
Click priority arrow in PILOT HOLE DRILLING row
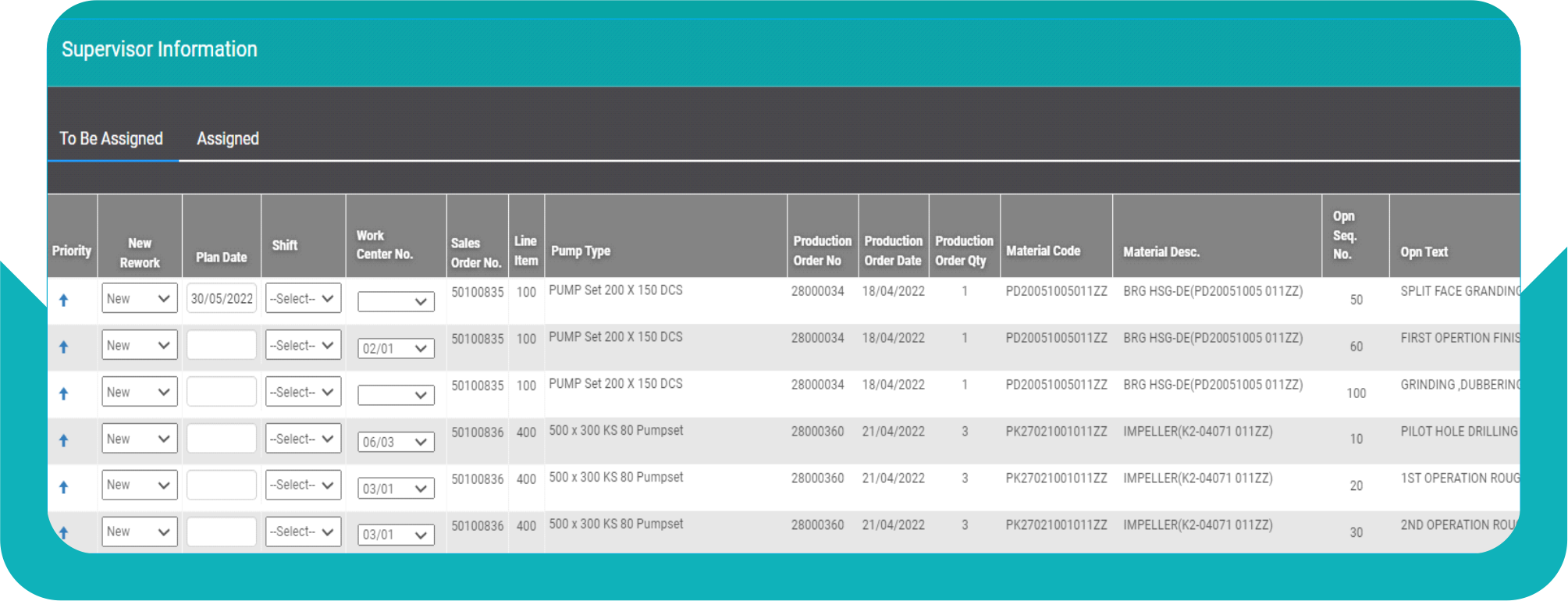pos(64,440)
